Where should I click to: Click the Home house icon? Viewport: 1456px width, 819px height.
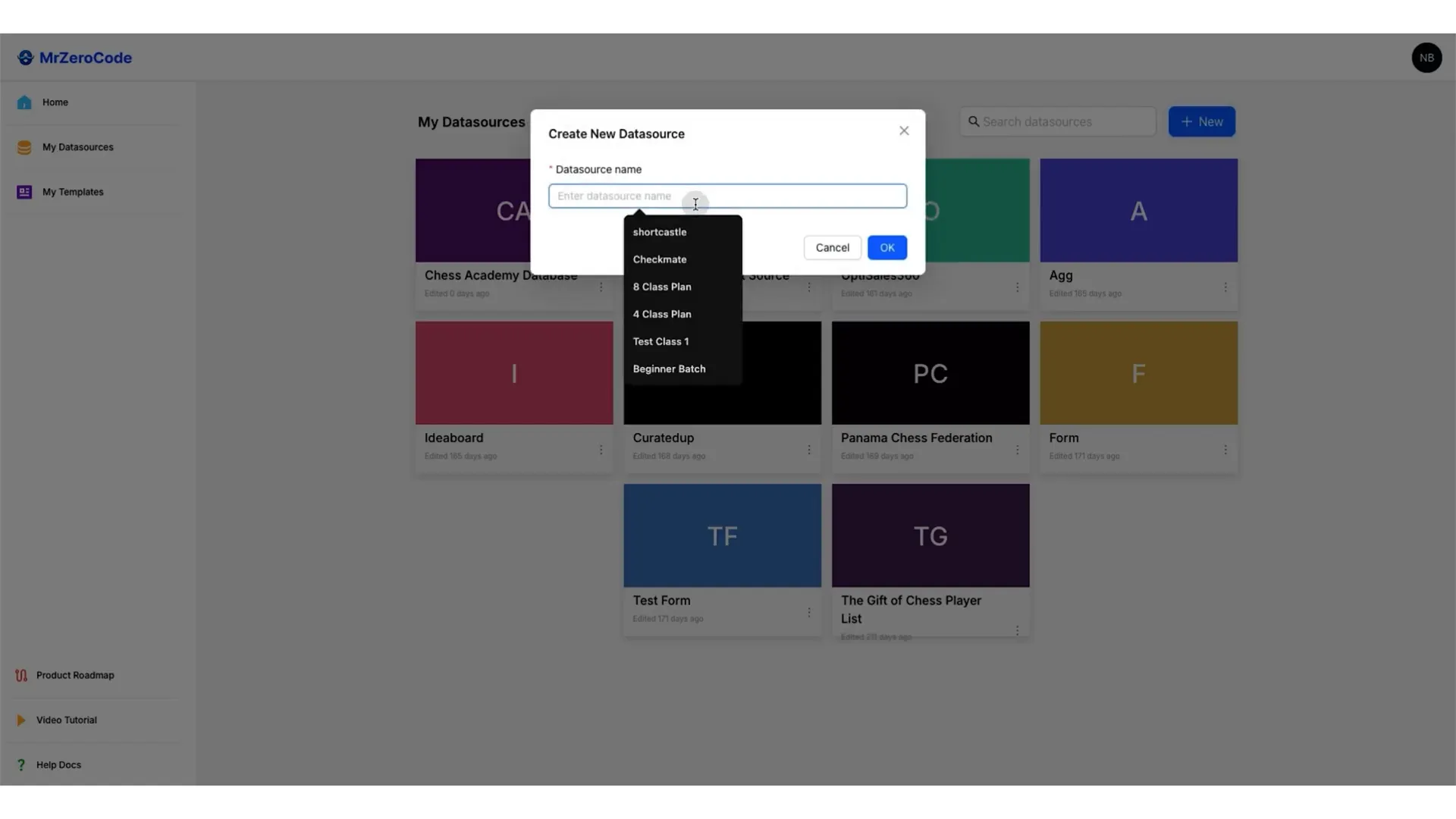24,102
